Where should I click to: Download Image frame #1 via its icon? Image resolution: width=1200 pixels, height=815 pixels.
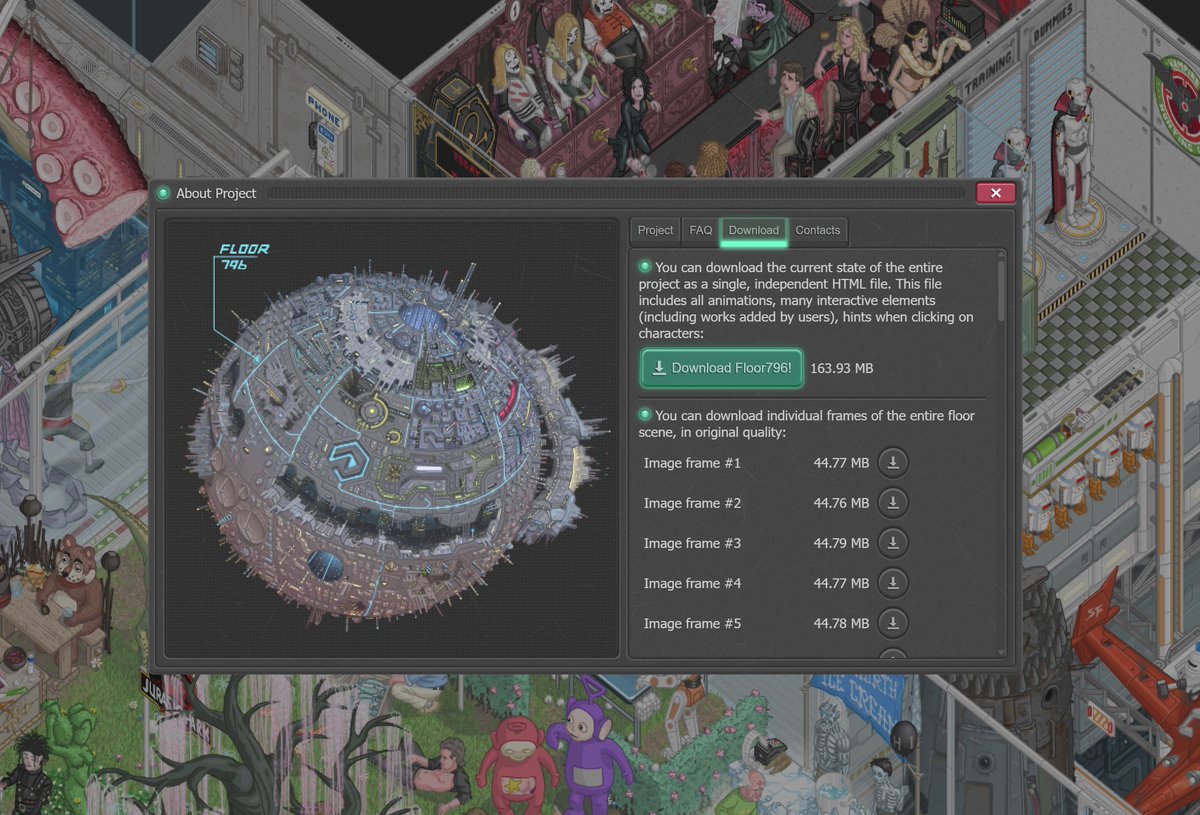coord(893,463)
